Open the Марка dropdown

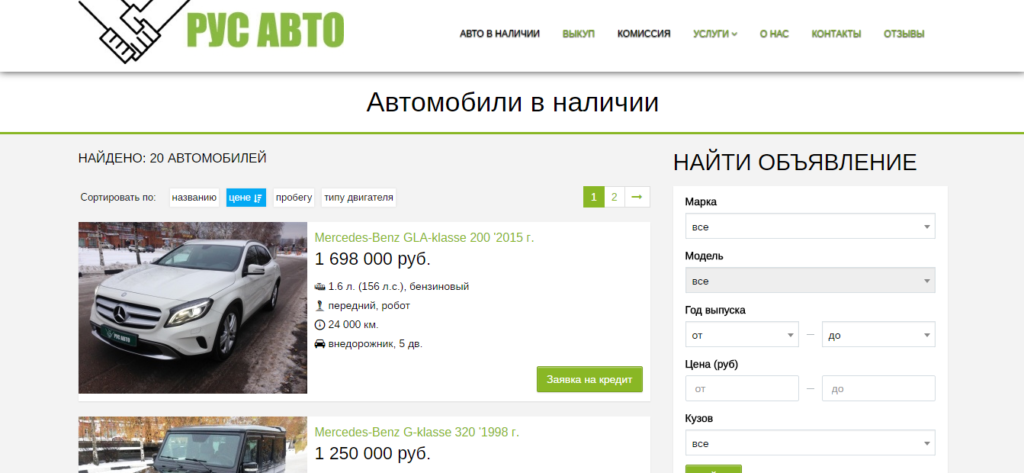(x=810, y=227)
